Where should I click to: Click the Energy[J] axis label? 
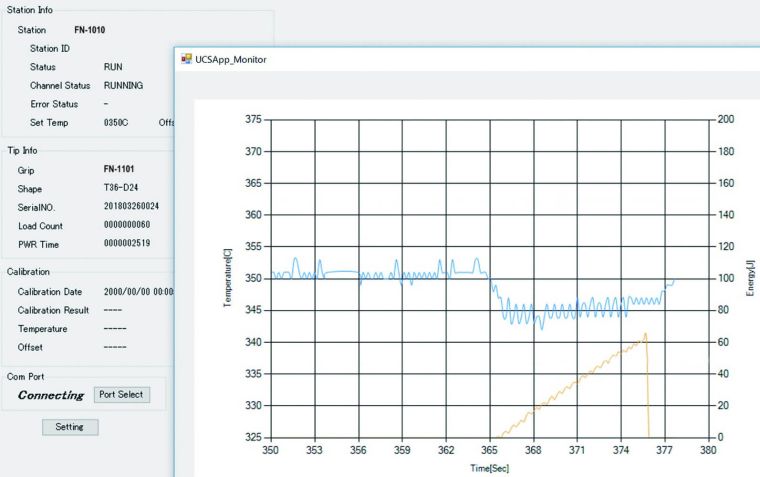748,277
